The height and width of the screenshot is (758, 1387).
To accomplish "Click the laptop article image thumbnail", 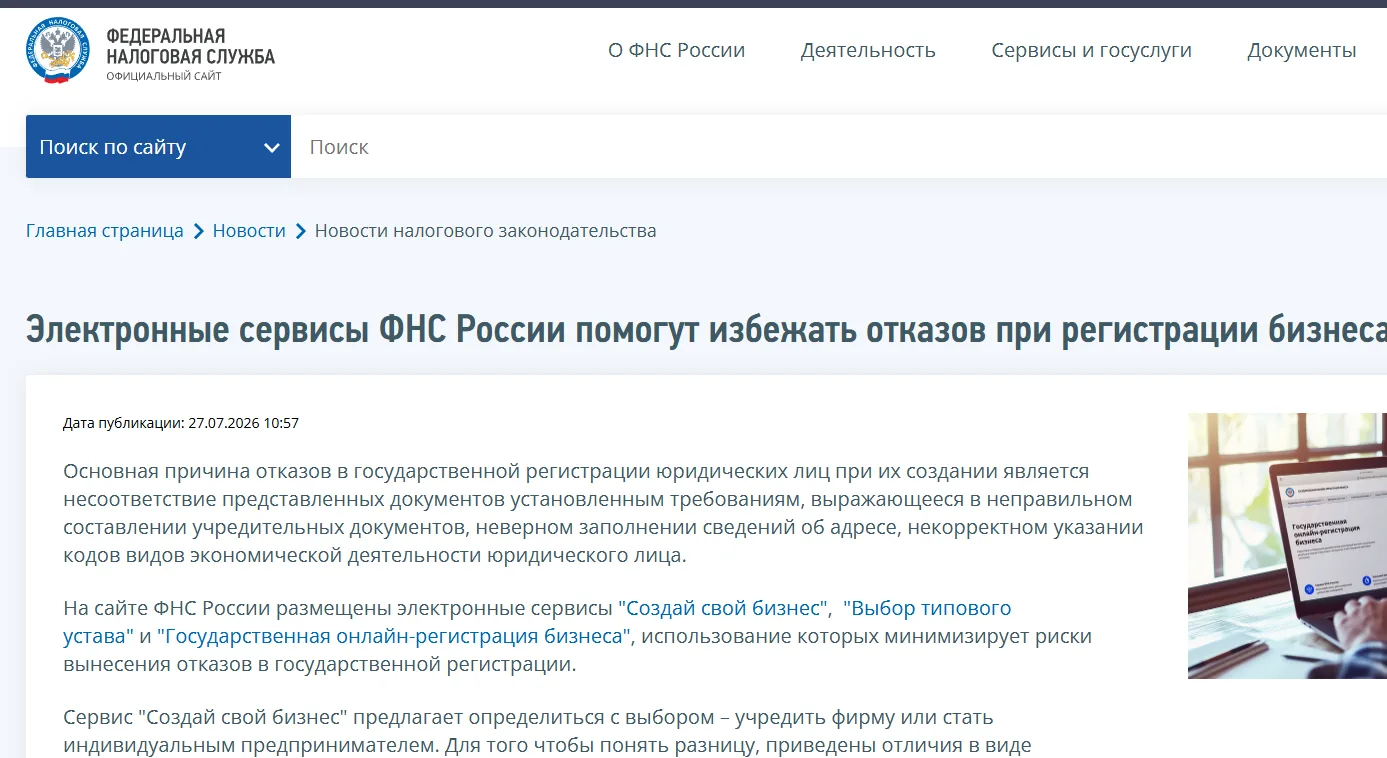I will pyautogui.click(x=1287, y=546).
